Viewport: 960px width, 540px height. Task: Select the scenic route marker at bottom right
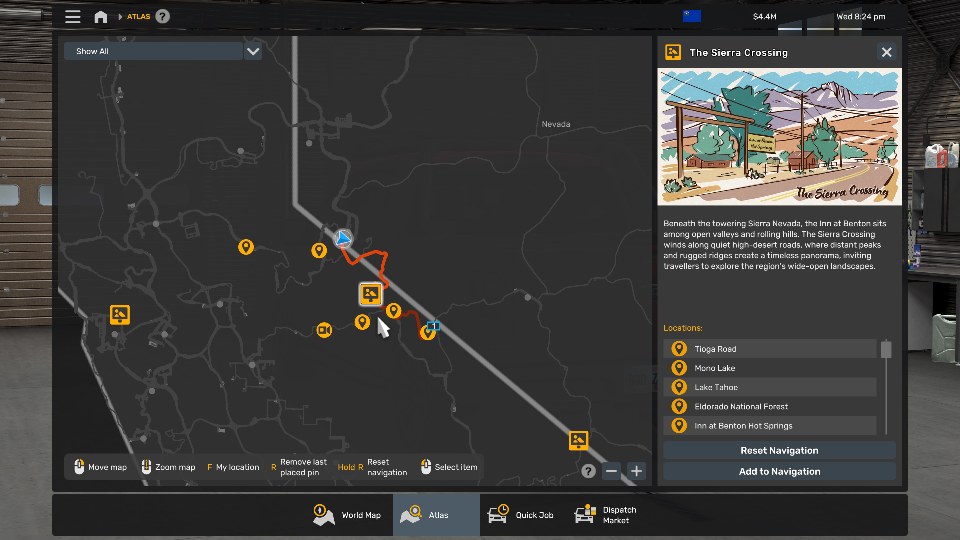click(x=578, y=440)
